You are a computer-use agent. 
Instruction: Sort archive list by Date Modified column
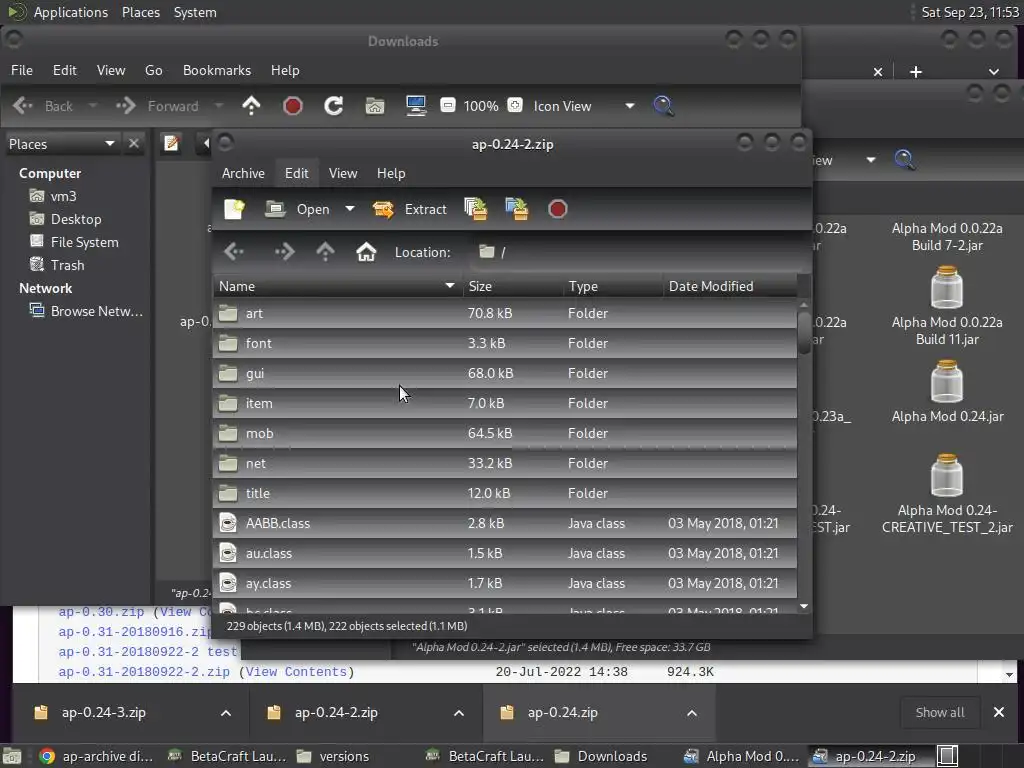[x=730, y=286]
